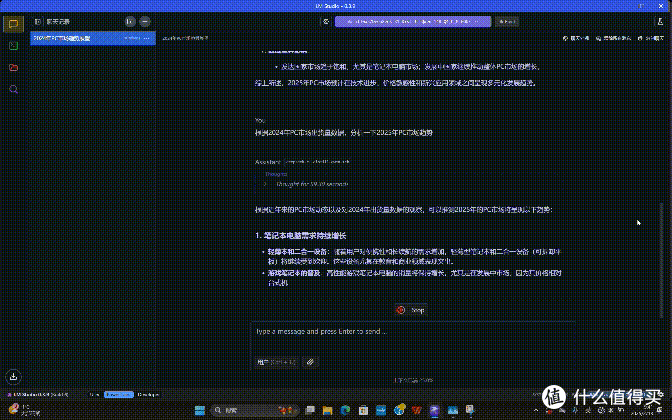
Task: Open the My Models folder in sidebar
Action: tap(13, 67)
